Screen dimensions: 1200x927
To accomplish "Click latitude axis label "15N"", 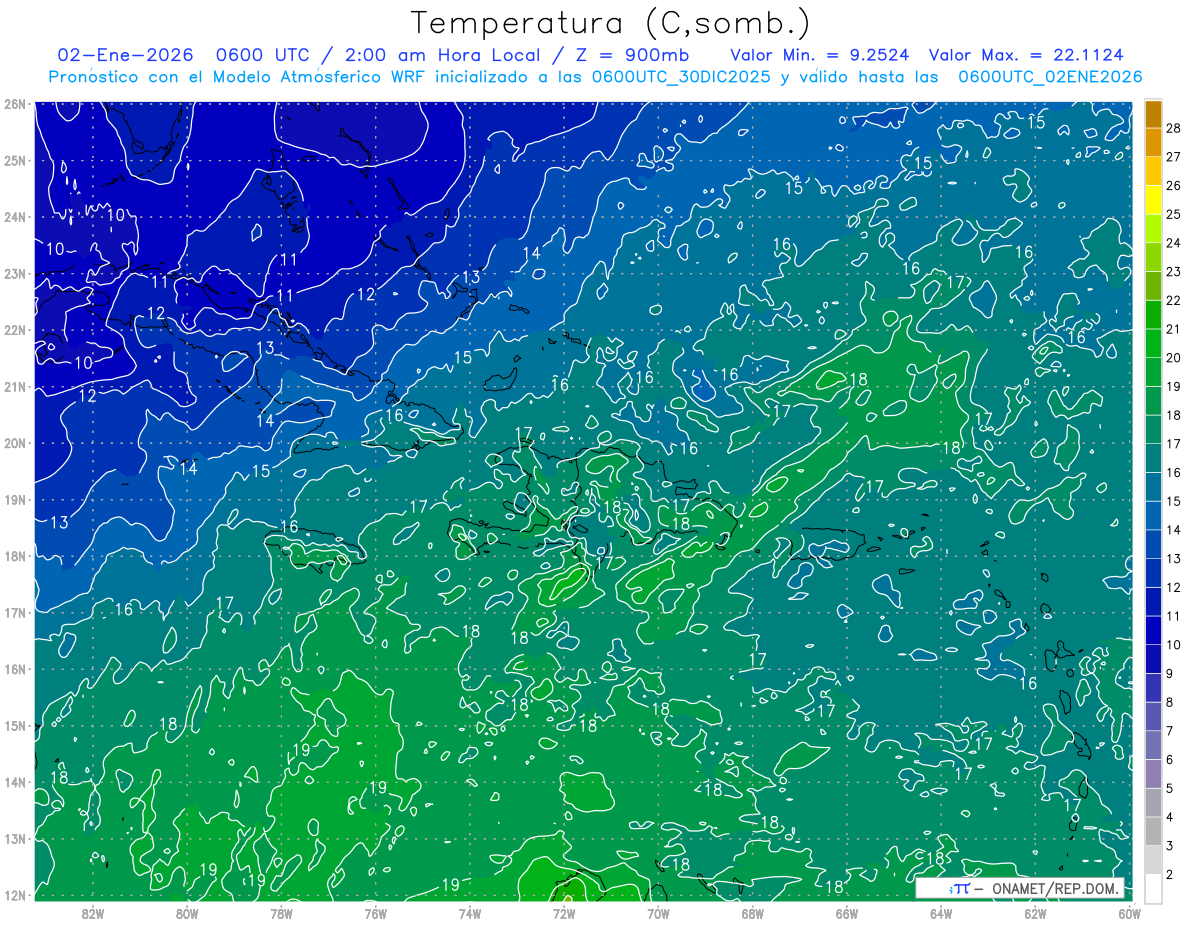I will [14, 726].
